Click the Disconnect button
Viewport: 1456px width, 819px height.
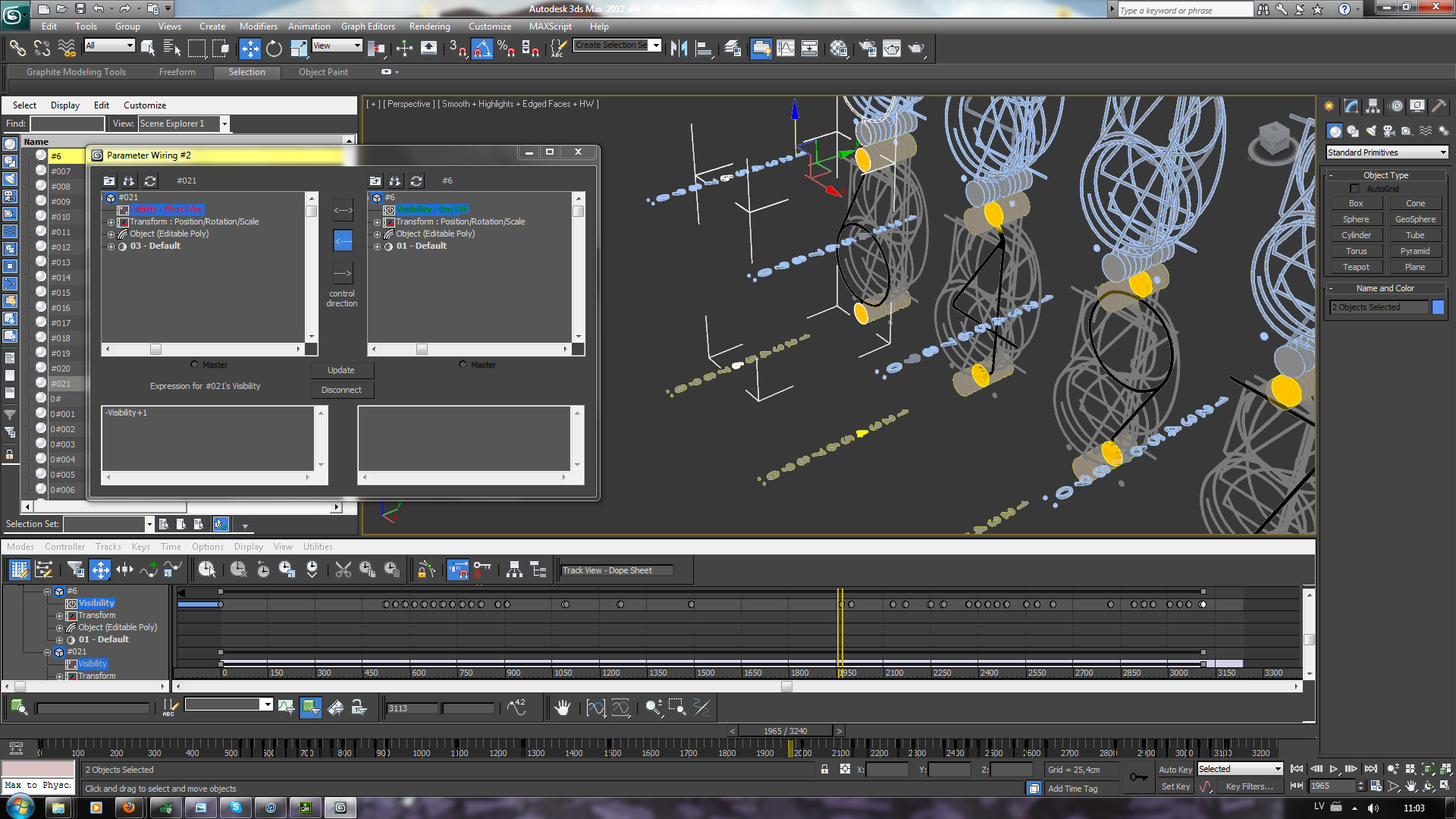(x=341, y=390)
